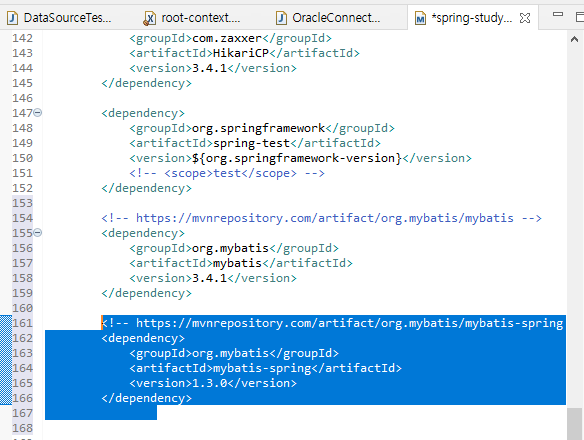Close the spring-study editor tab

[x=525, y=18]
